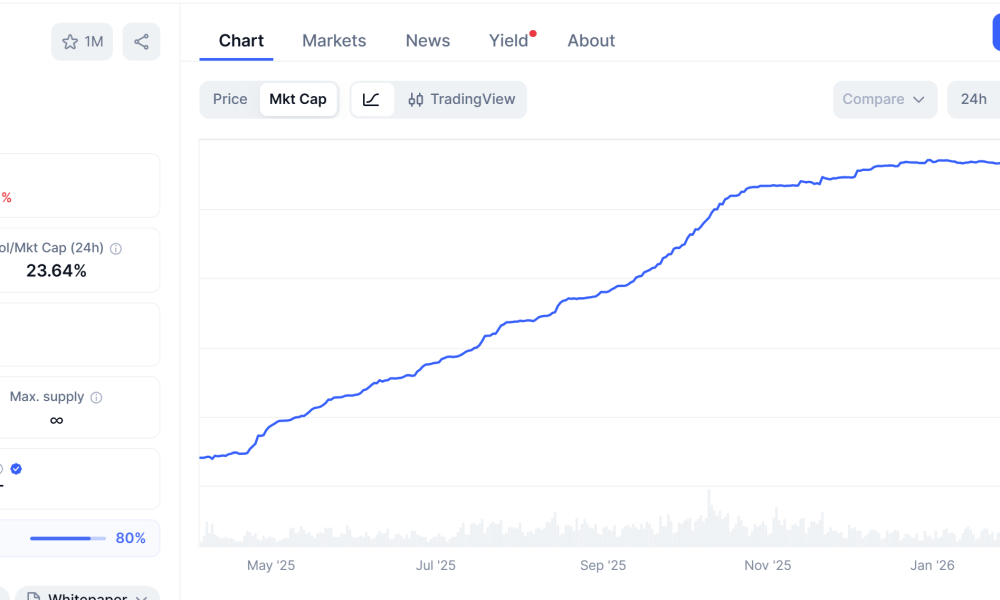This screenshot has width=1000, height=600.
Task: Click the info icon next to Max. supply
Action: click(x=96, y=396)
